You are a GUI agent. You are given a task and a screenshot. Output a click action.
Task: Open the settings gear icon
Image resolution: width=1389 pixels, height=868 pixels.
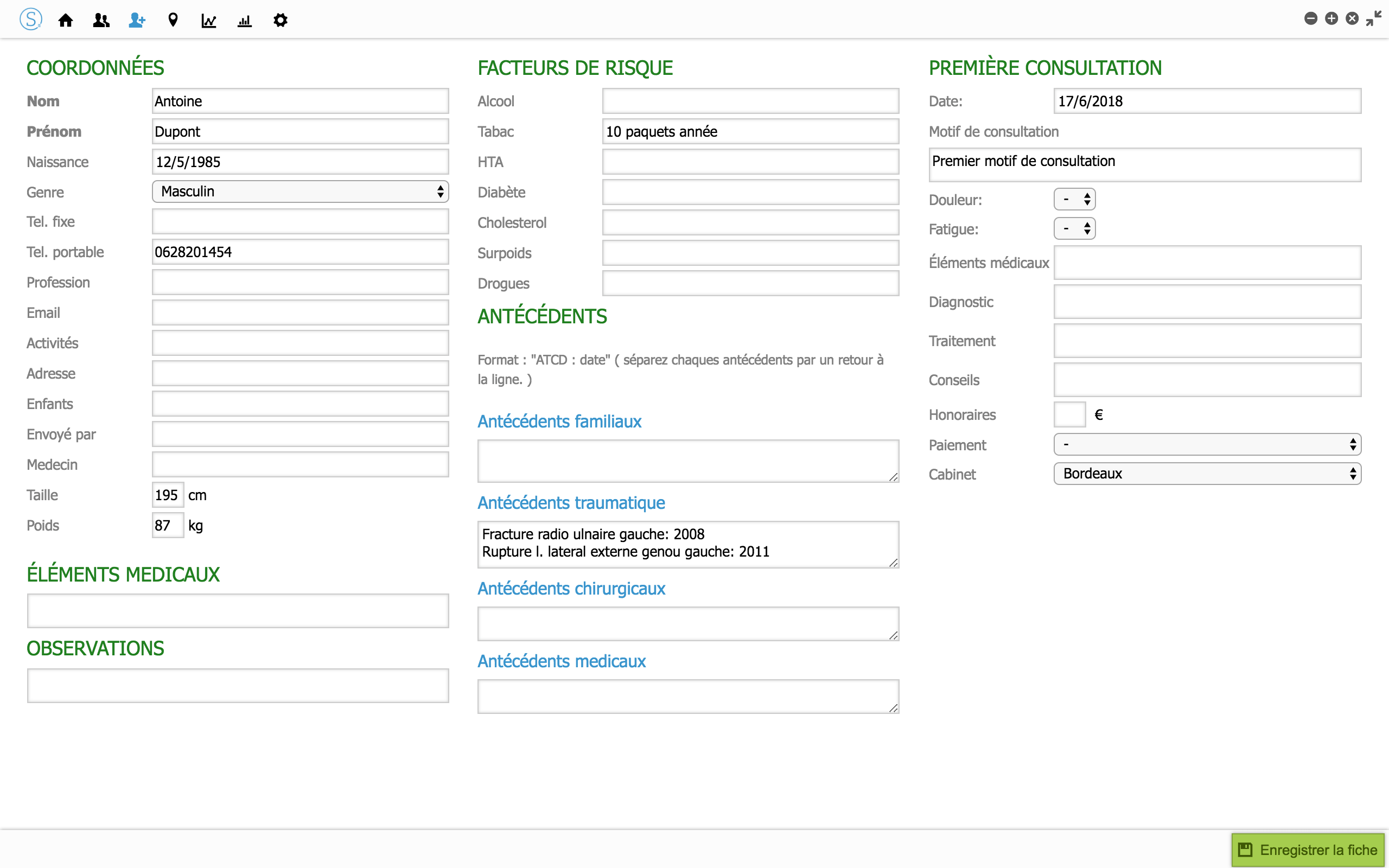click(x=280, y=21)
